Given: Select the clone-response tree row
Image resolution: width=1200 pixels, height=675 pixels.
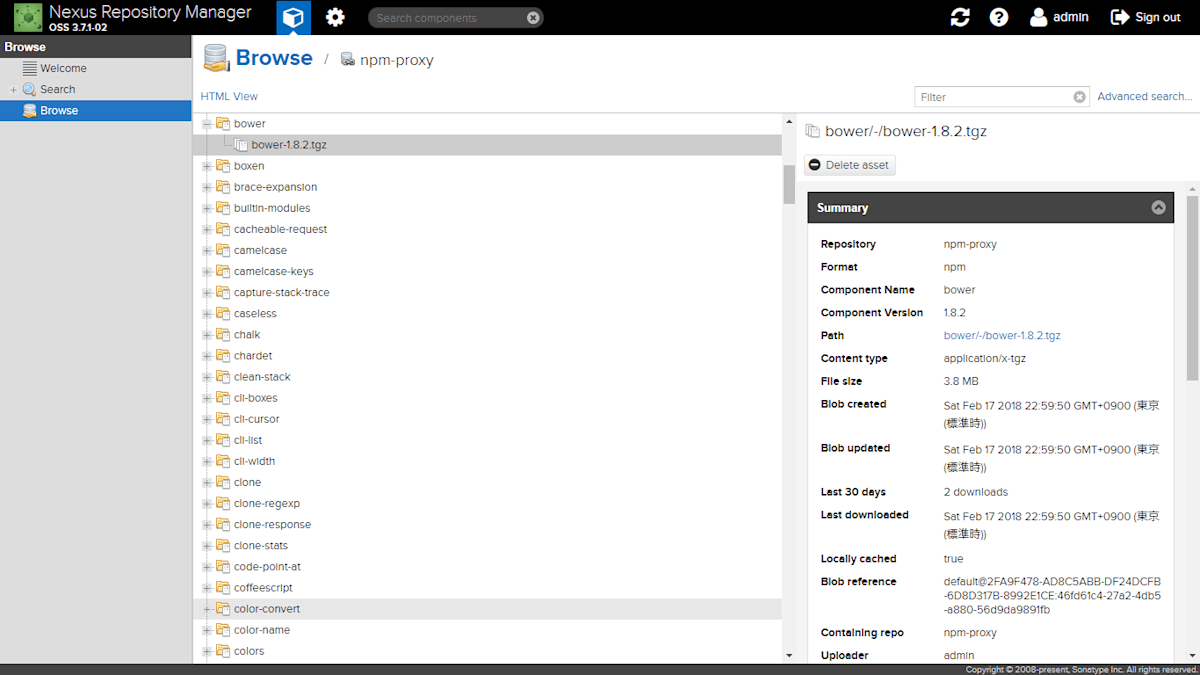Looking at the screenshot, I should pos(487,524).
